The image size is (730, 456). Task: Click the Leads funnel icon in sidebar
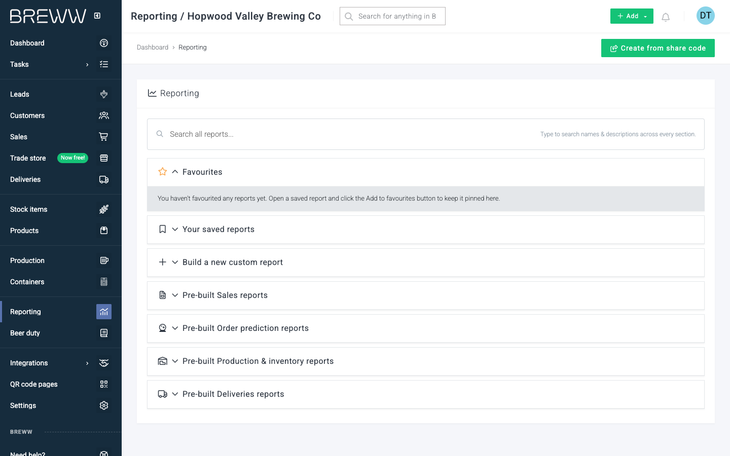pos(104,94)
